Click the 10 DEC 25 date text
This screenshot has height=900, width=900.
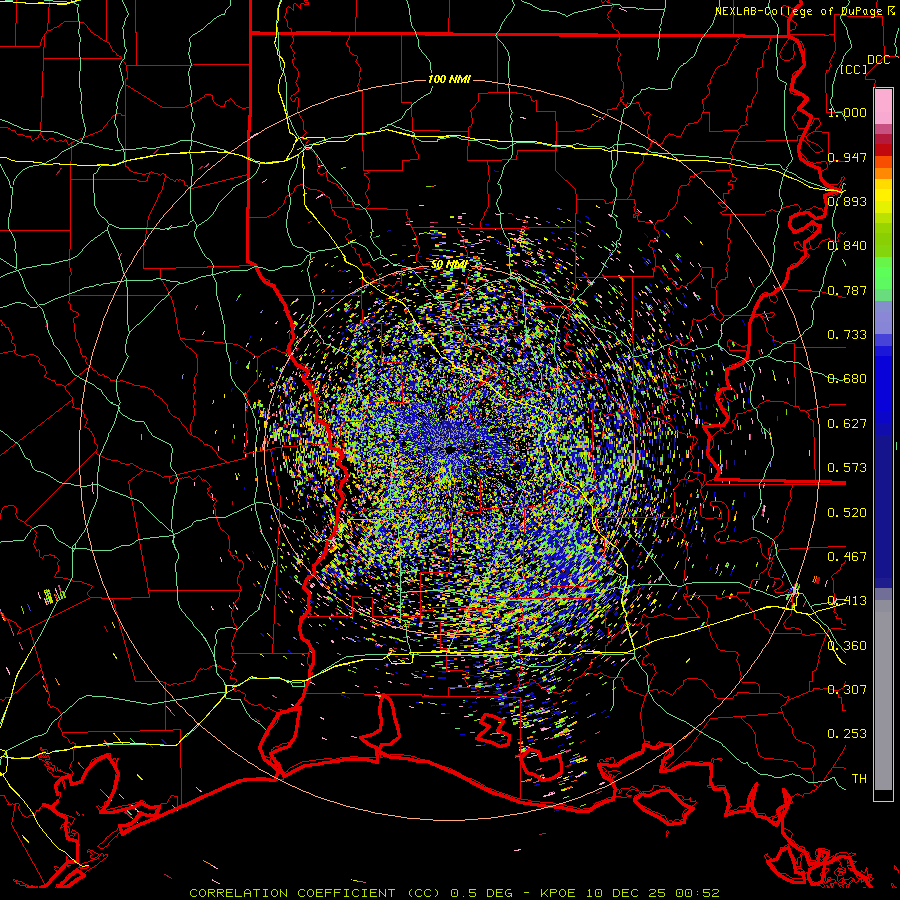(624, 893)
